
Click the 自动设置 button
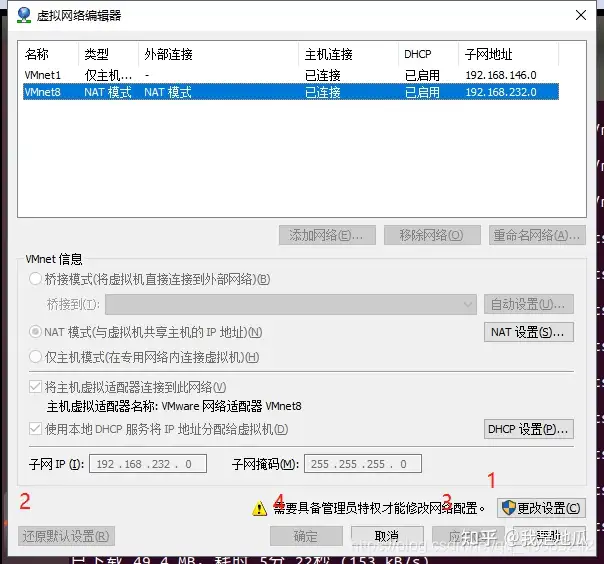coord(528,304)
